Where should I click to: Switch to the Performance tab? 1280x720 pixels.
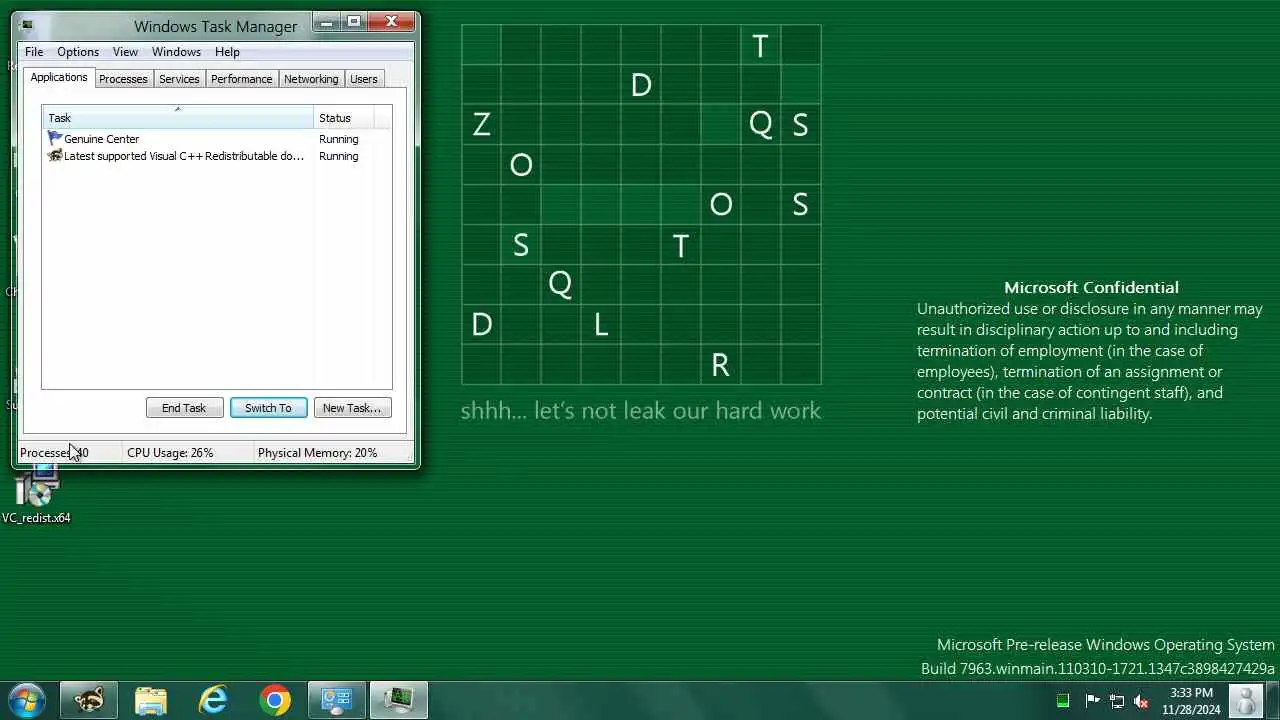pos(241,79)
